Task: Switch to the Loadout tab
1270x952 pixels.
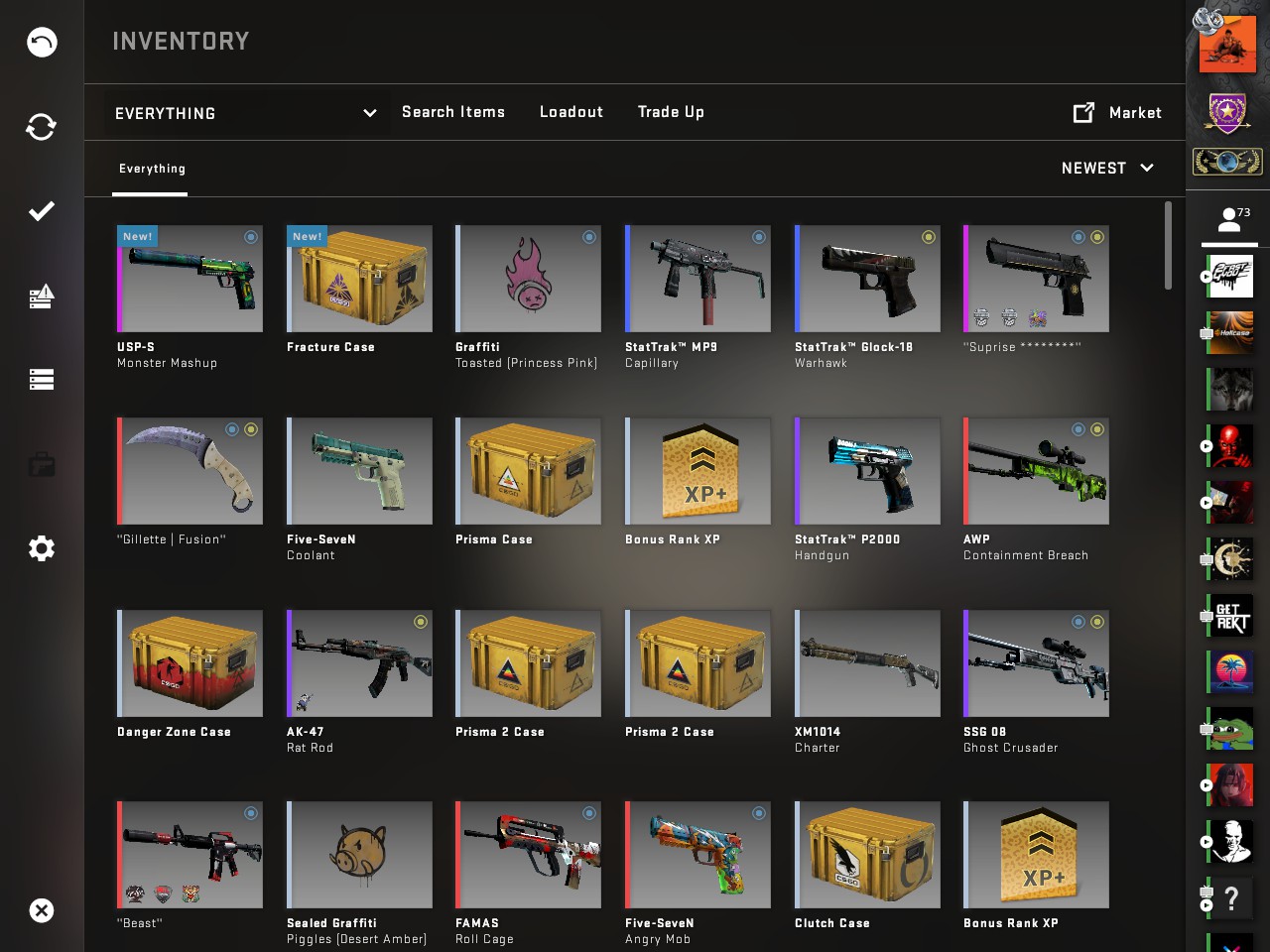Action: (x=571, y=112)
